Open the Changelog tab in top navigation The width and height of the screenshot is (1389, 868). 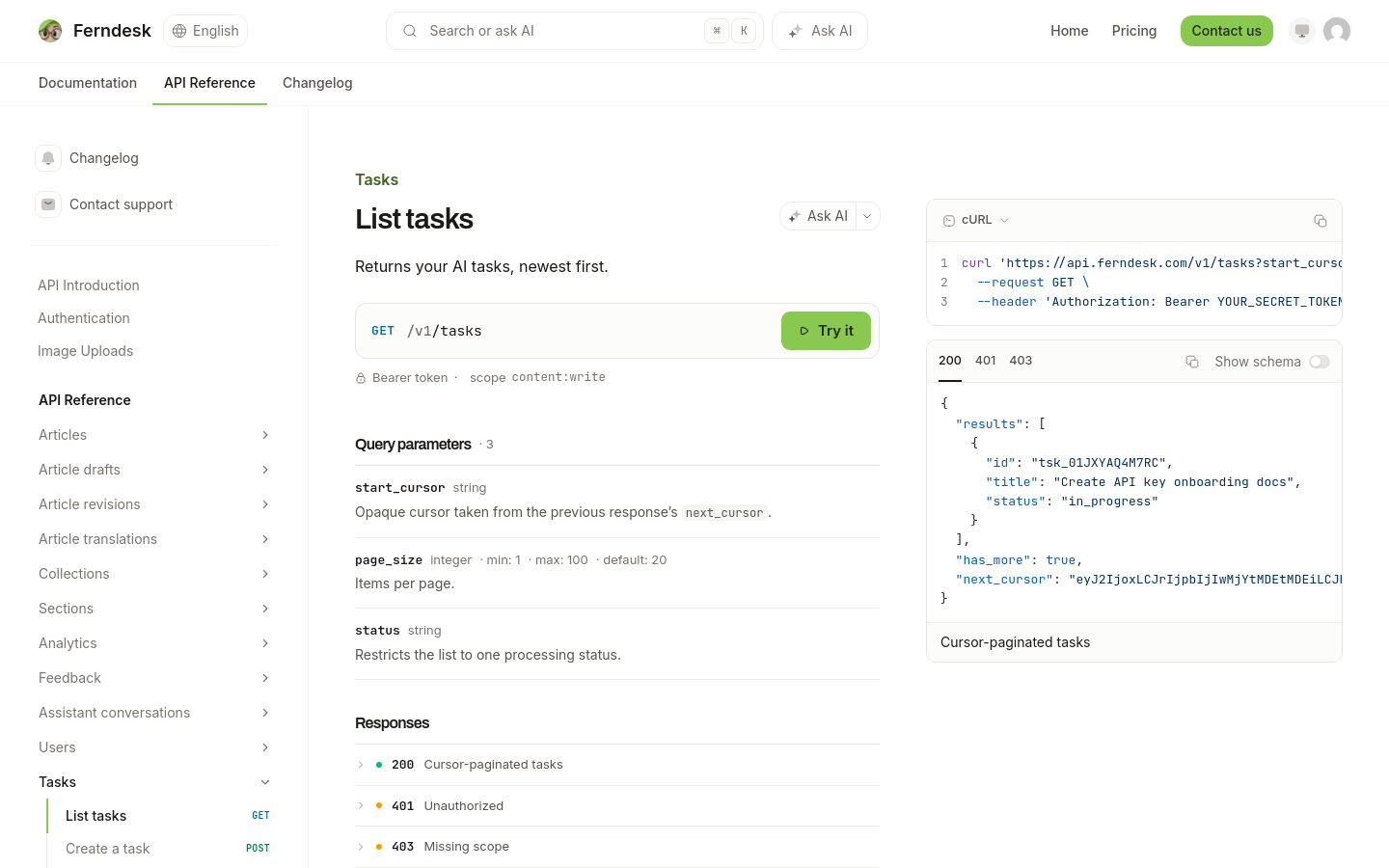tap(317, 83)
